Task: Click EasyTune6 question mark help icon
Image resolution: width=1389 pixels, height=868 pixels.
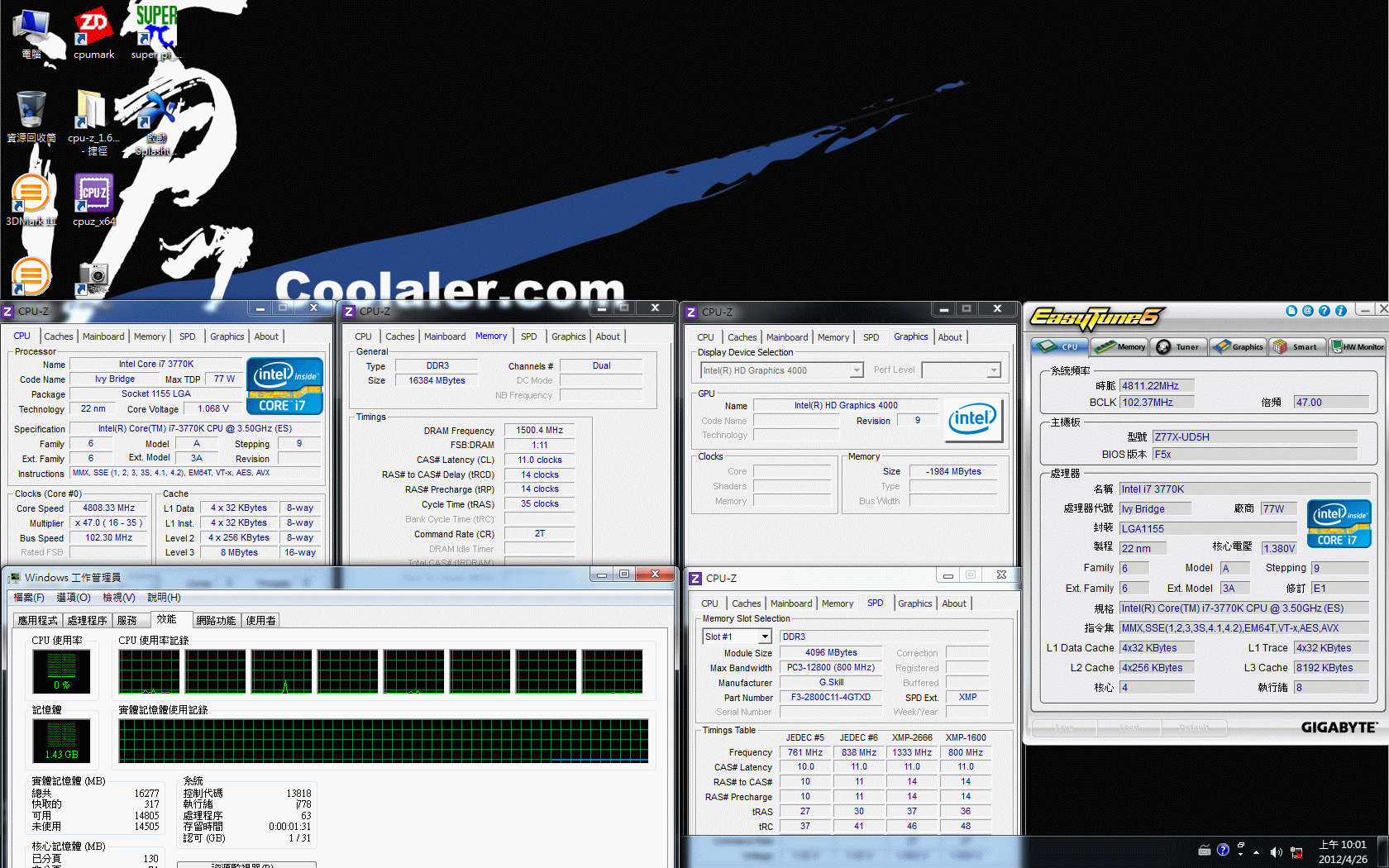Action: pos(1325,311)
